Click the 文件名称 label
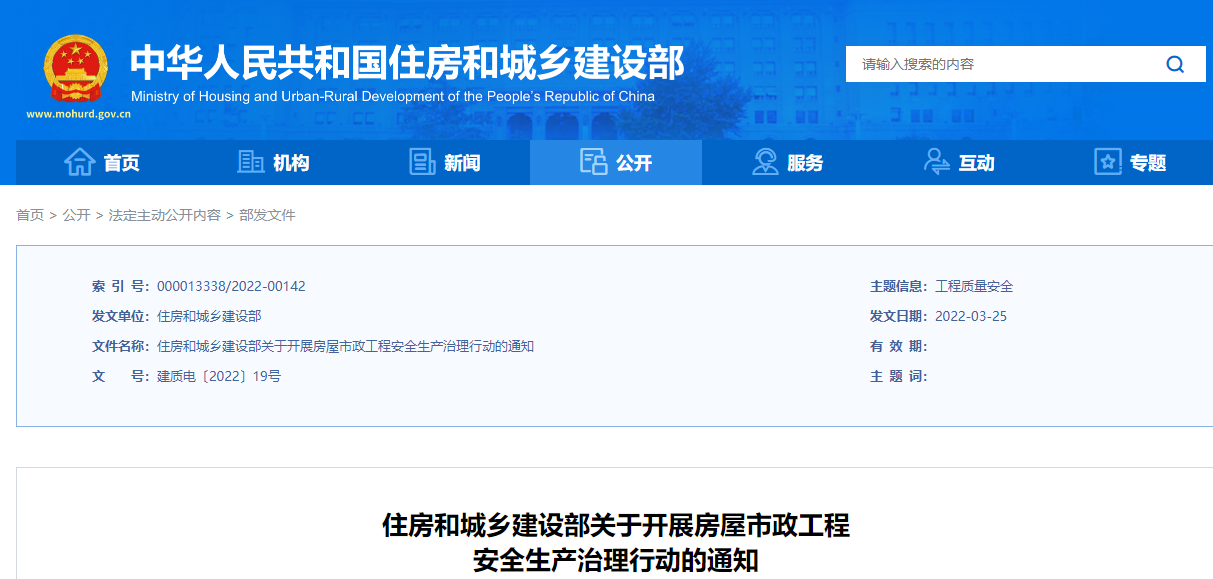 (120, 346)
